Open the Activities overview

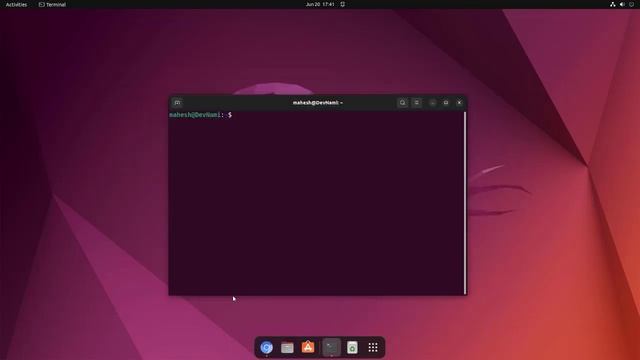16,4
